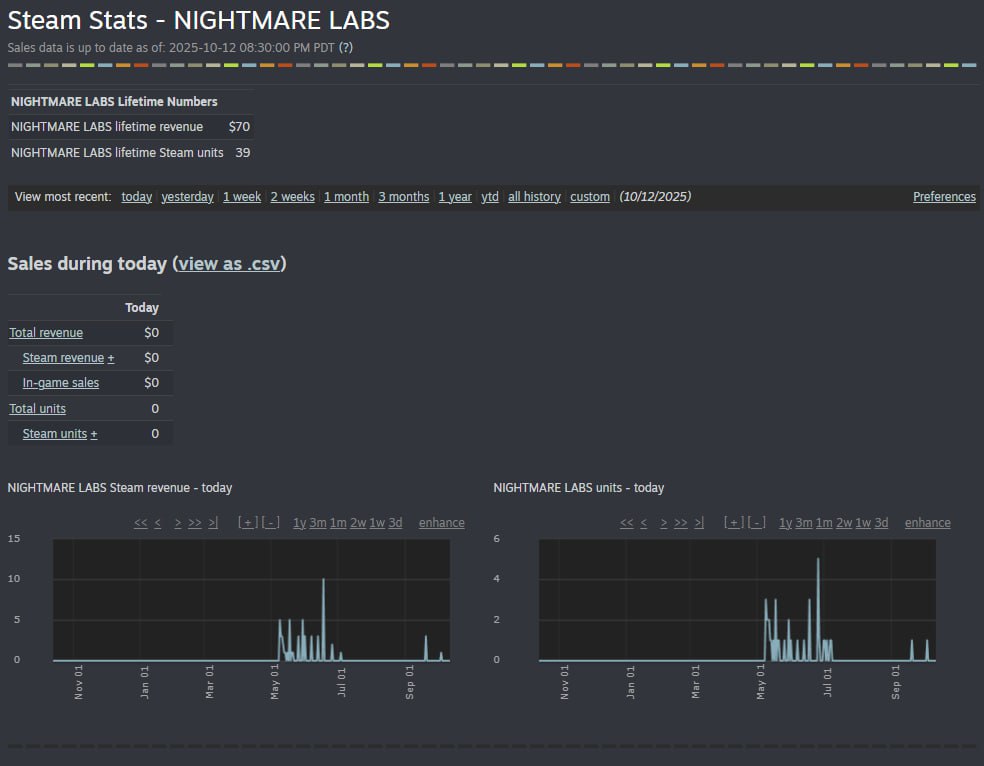Select the '1 month' recent view
This screenshot has width=984, height=766.
click(346, 197)
